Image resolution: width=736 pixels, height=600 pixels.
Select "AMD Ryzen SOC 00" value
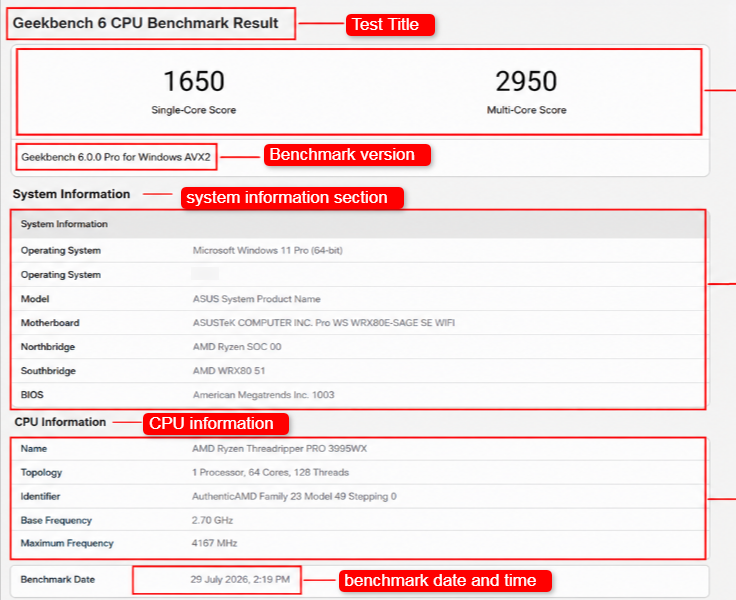pos(237,347)
